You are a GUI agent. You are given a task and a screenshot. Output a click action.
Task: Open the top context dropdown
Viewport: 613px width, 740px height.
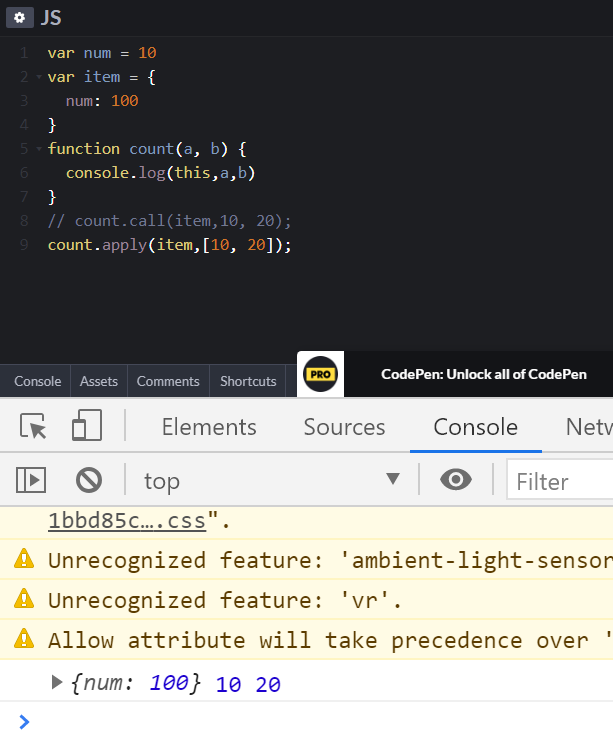point(272,480)
